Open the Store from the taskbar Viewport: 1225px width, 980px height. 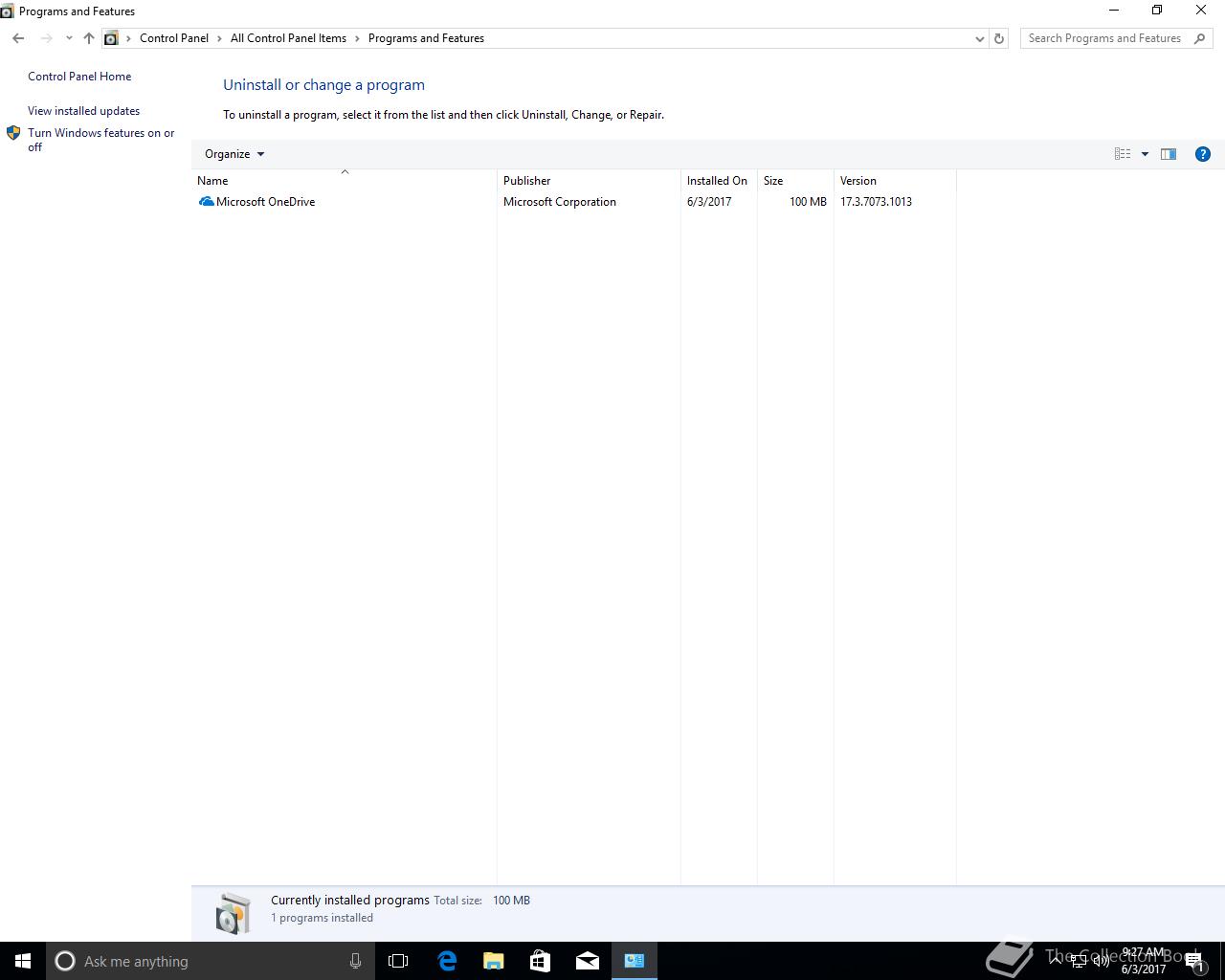[x=541, y=961]
